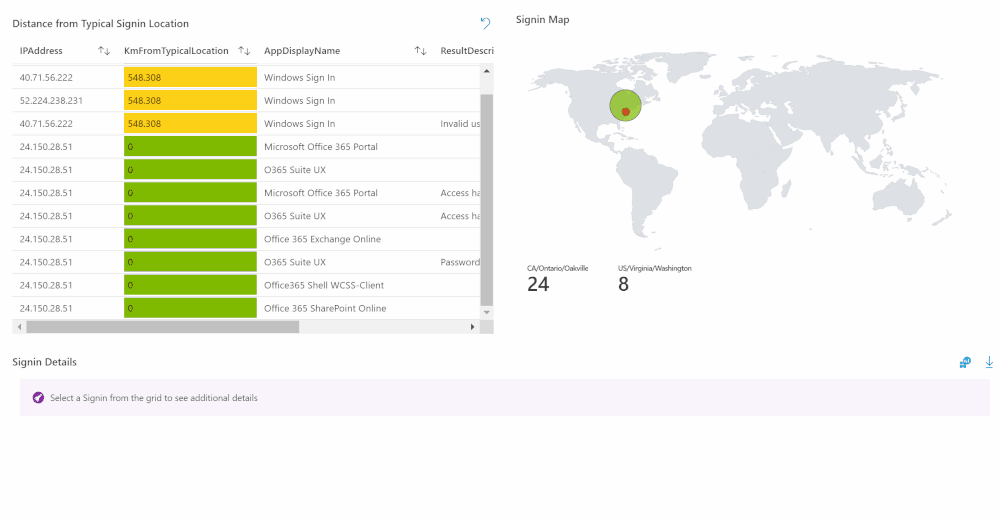Select the Office 365 SharePoint Online row
This screenshot has width=999, height=521.
click(x=246, y=308)
